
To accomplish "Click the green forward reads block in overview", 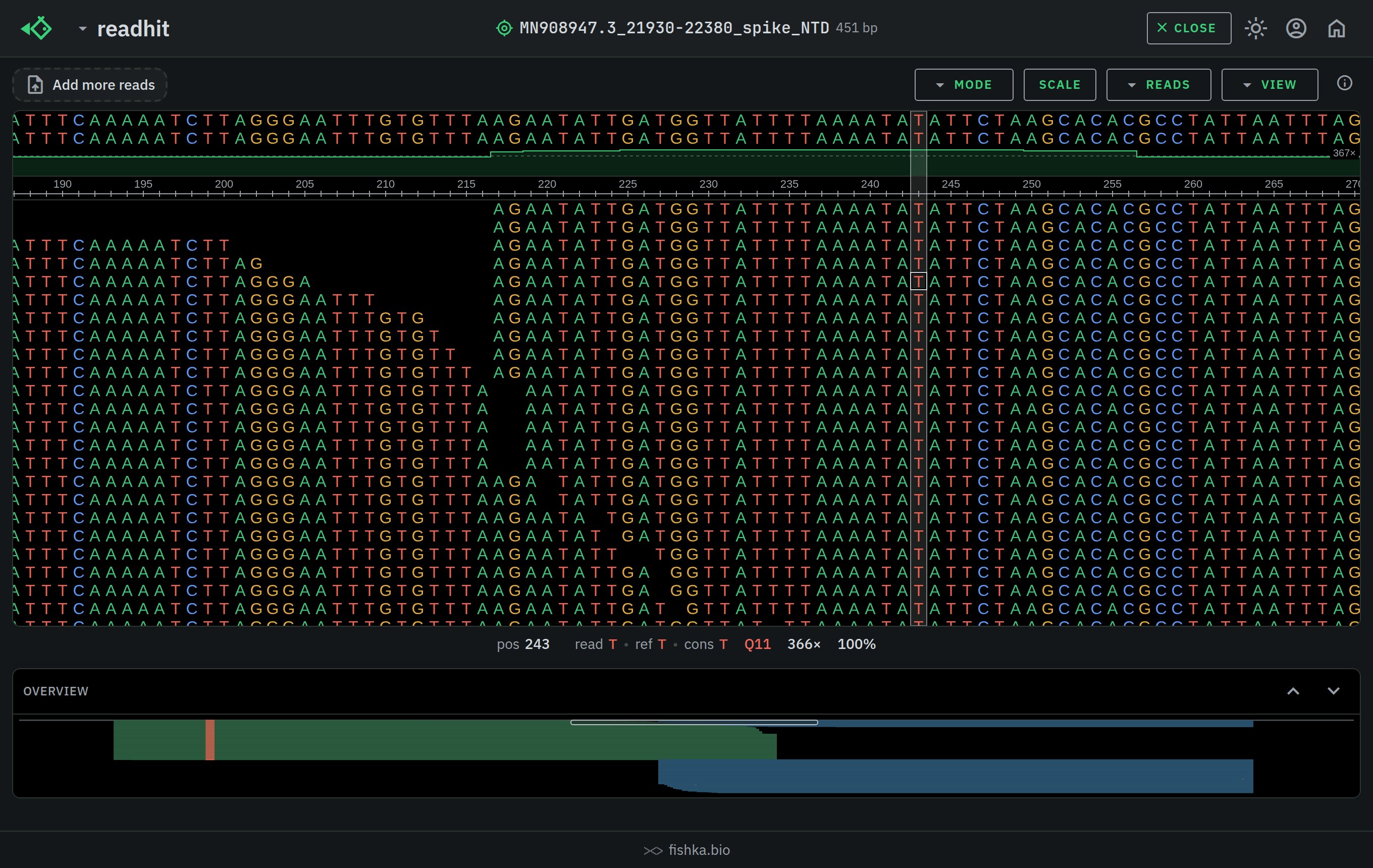I will (x=445, y=740).
